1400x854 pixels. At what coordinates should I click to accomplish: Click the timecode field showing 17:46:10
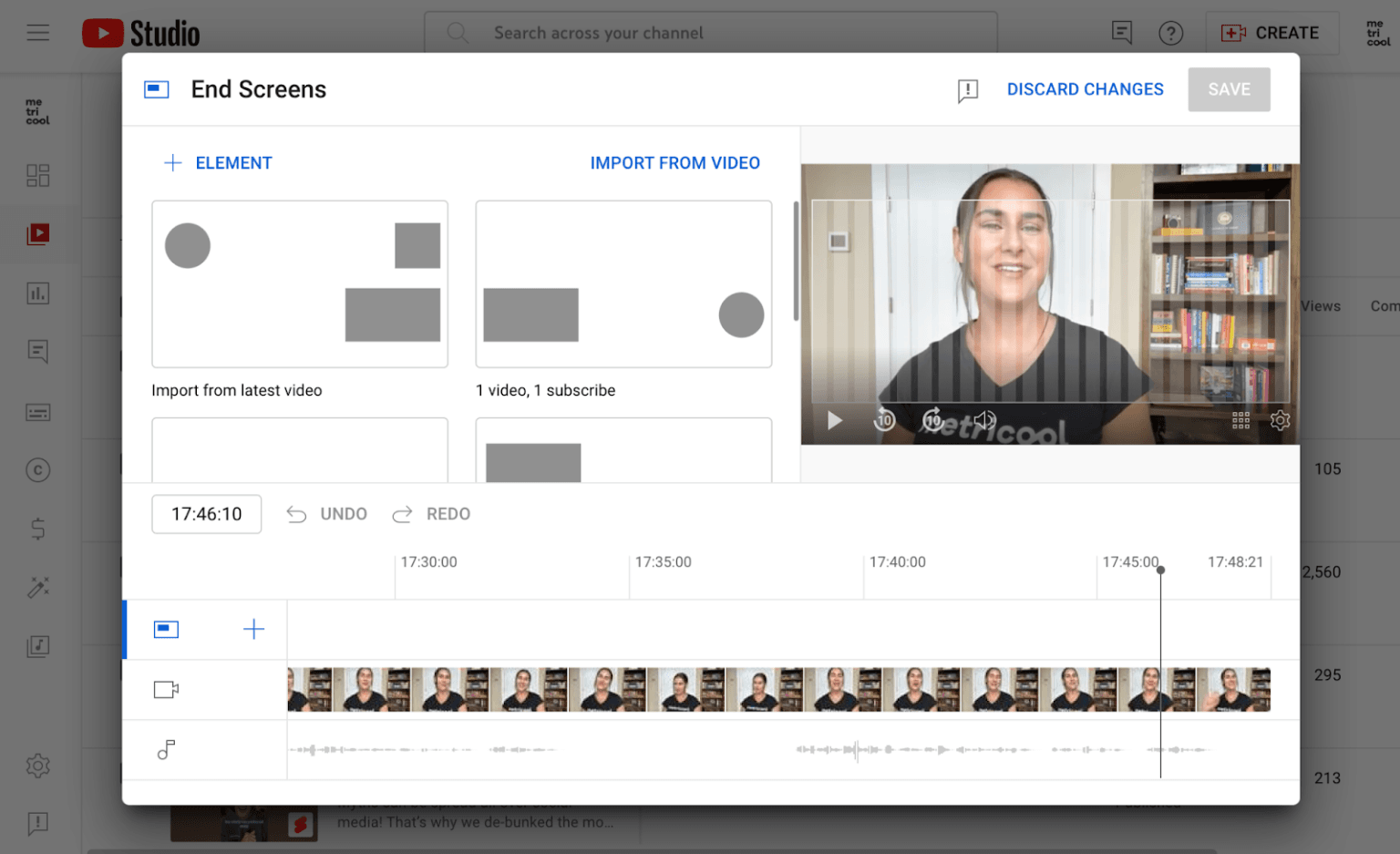[x=206, y=513]
